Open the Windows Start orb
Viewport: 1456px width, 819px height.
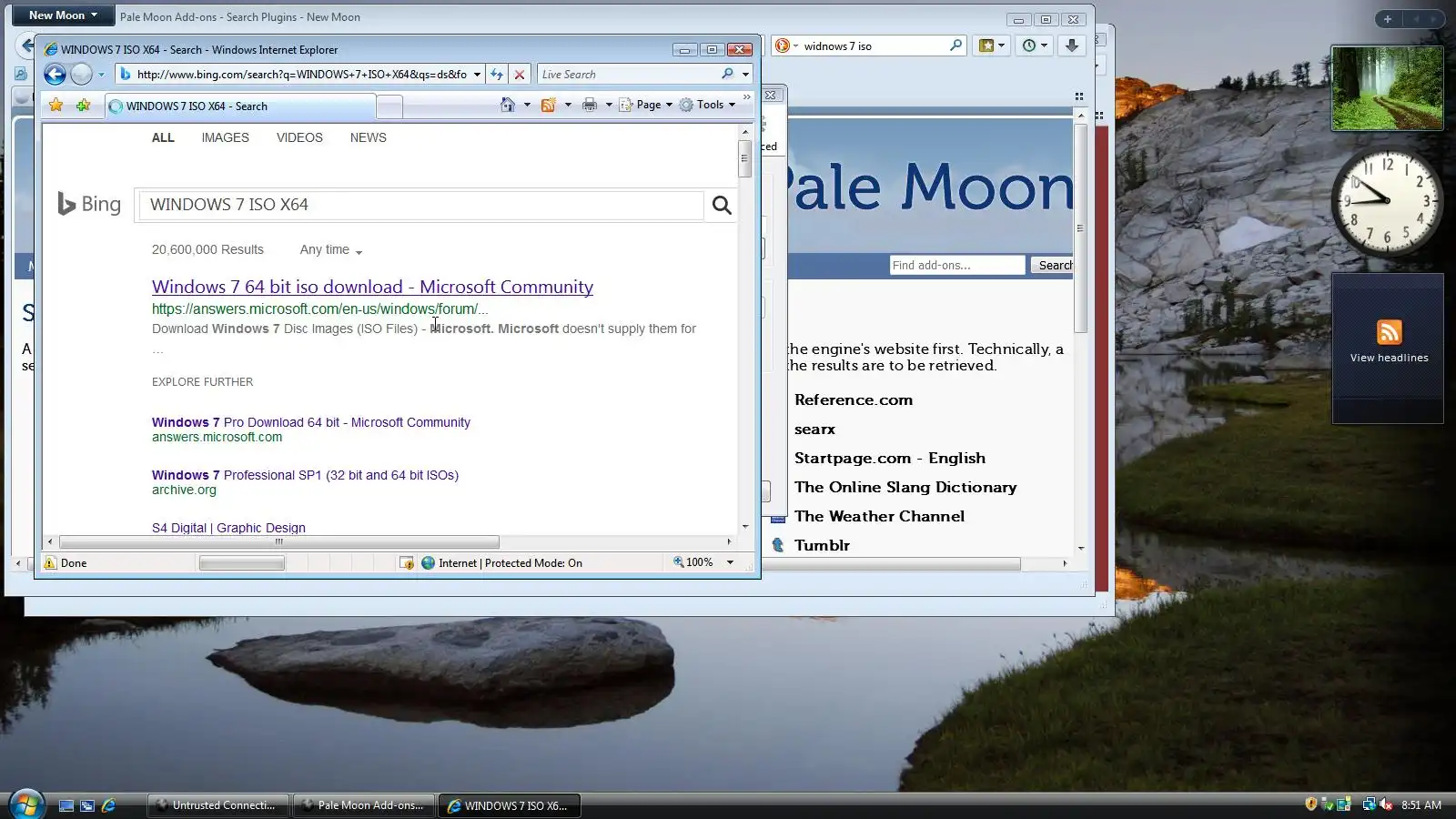[x=25, y=804]
